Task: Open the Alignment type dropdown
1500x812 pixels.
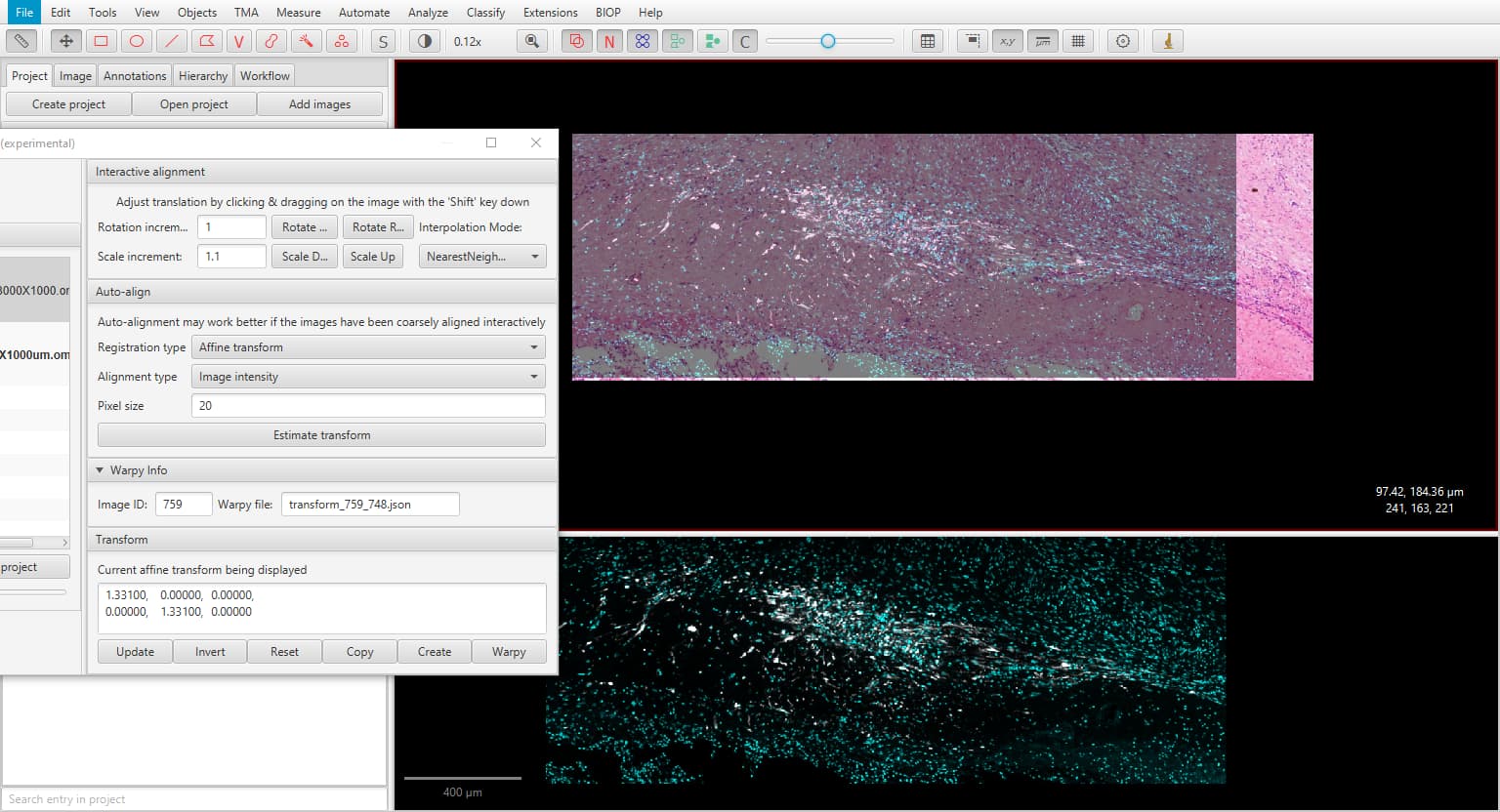Action: 369,377
